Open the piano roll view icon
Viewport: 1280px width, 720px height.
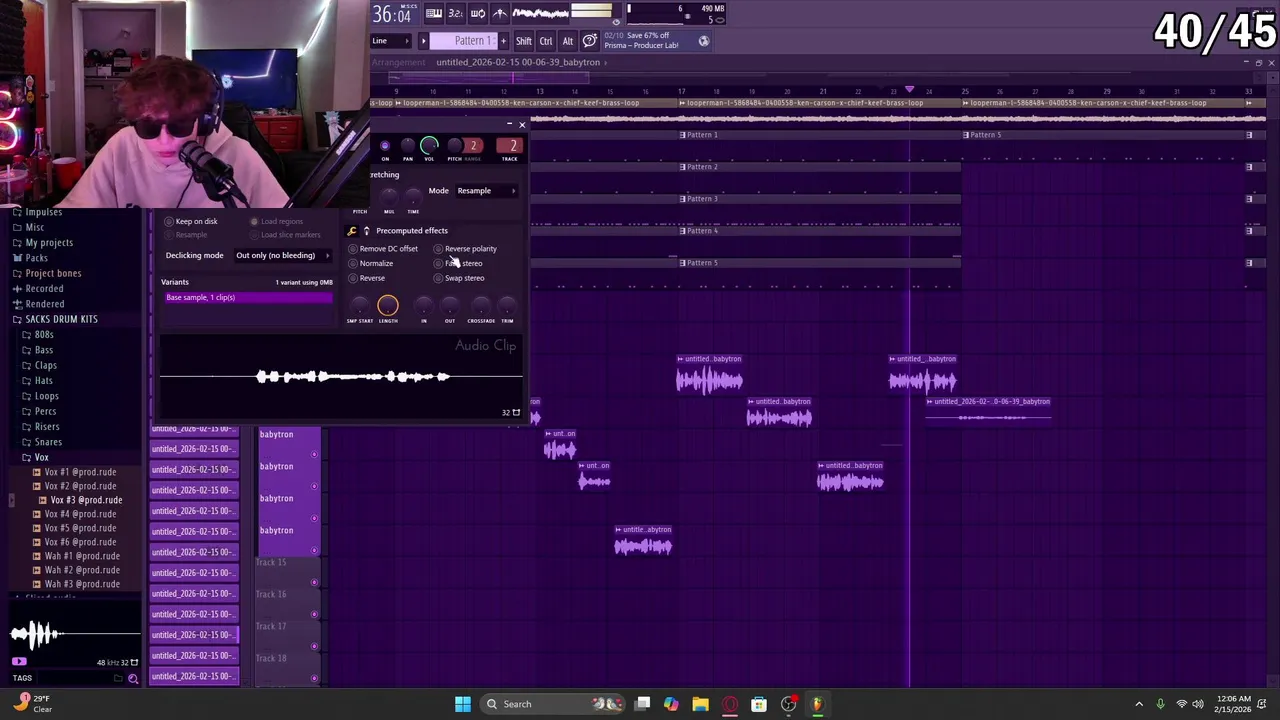434,13
